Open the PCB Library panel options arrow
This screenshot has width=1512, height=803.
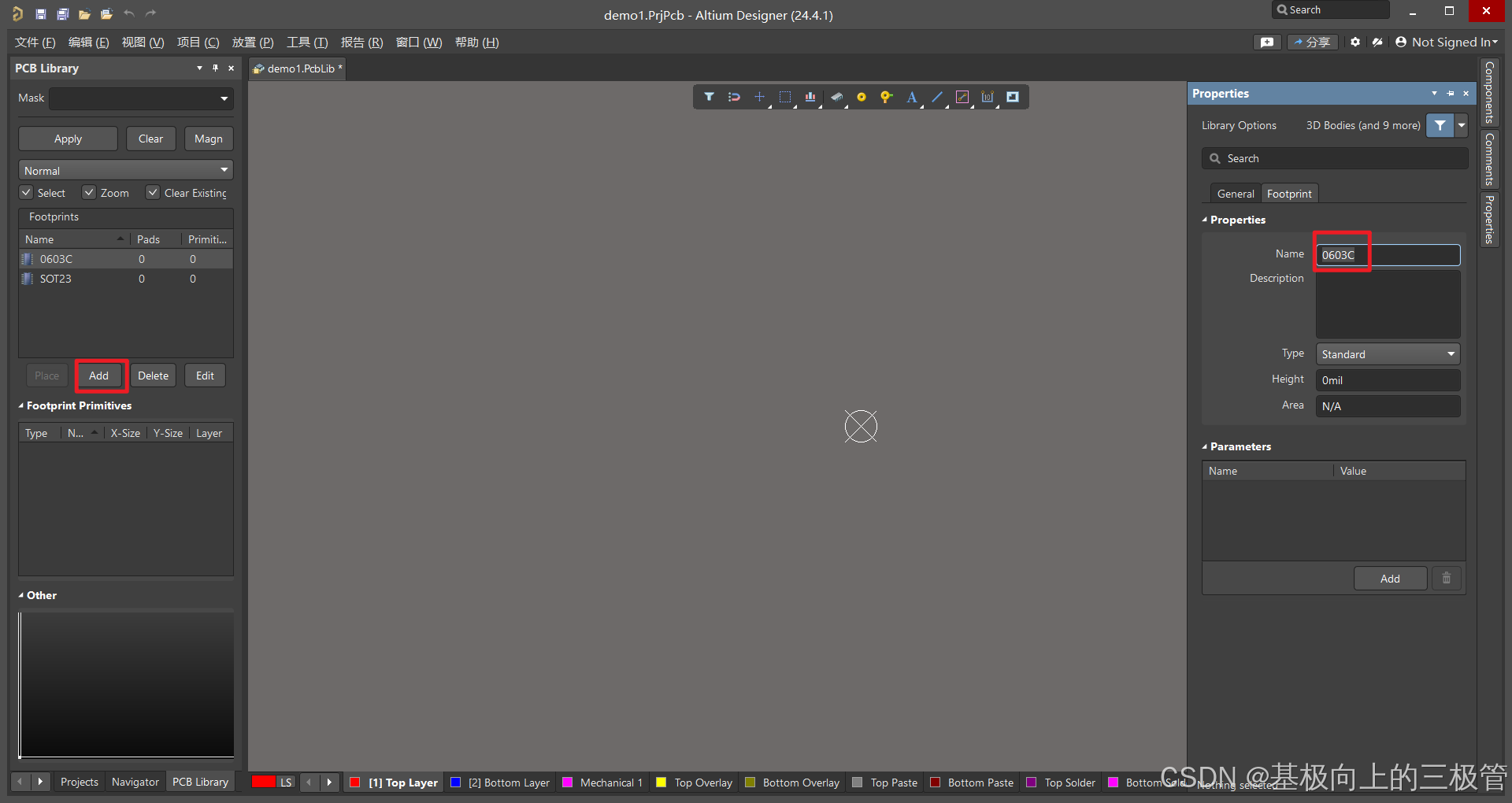199,68
